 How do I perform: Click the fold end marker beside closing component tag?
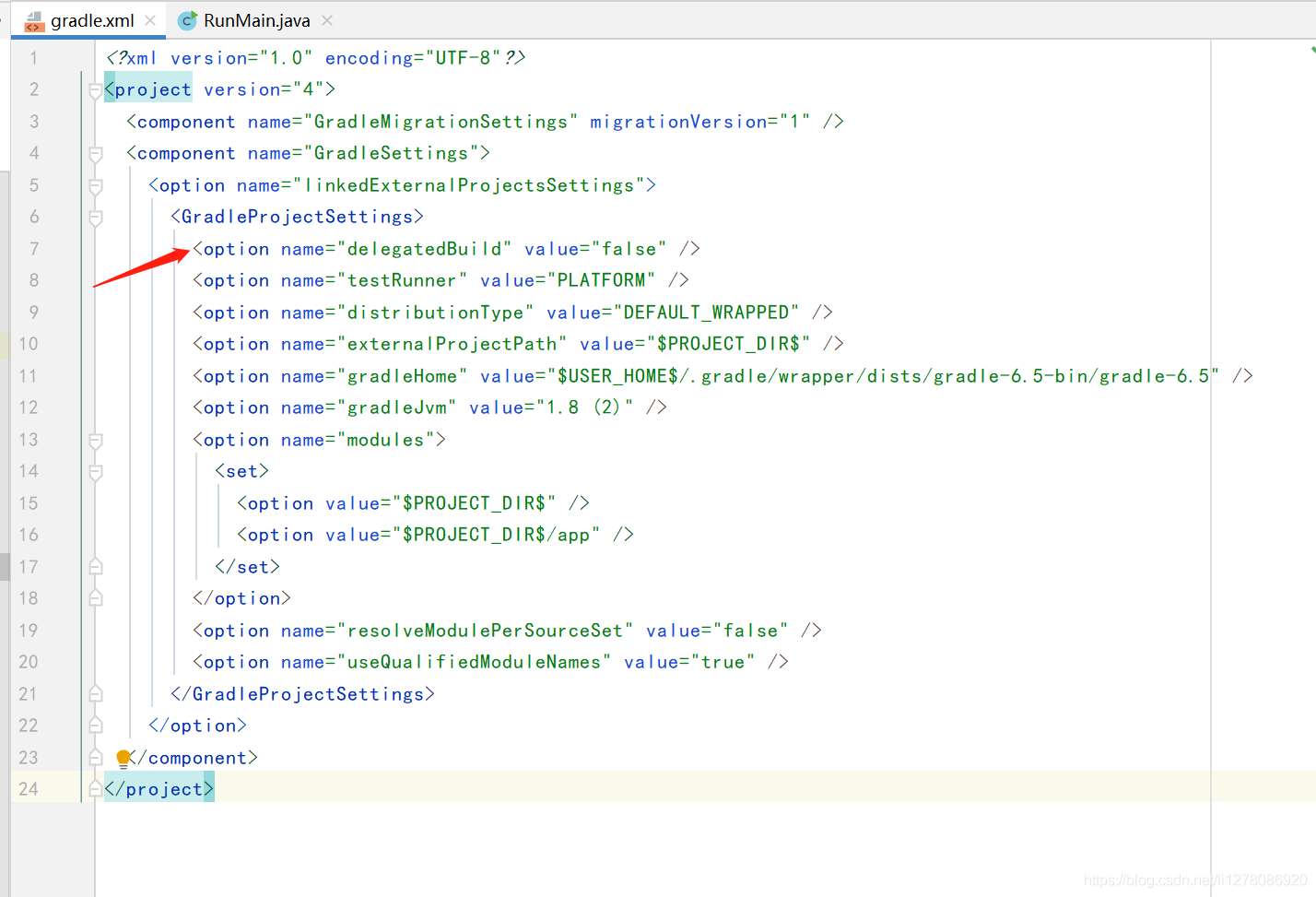pyautogui.click(x=95, y=758)
